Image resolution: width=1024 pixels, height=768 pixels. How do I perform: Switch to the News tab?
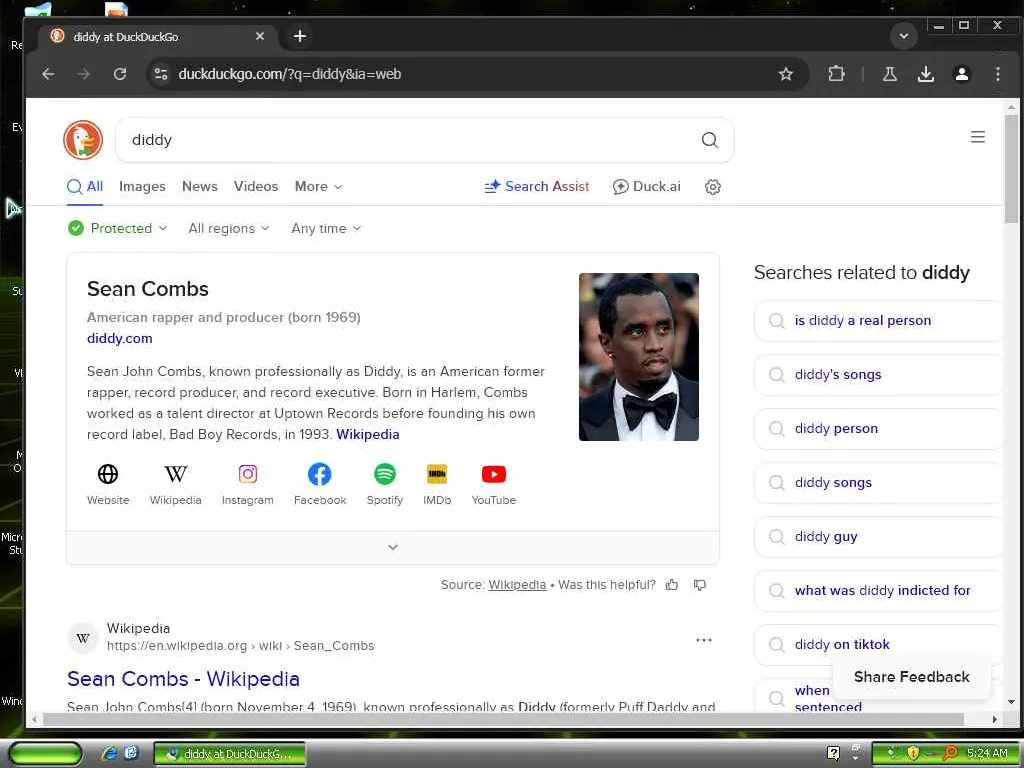(x=200, y=187)
